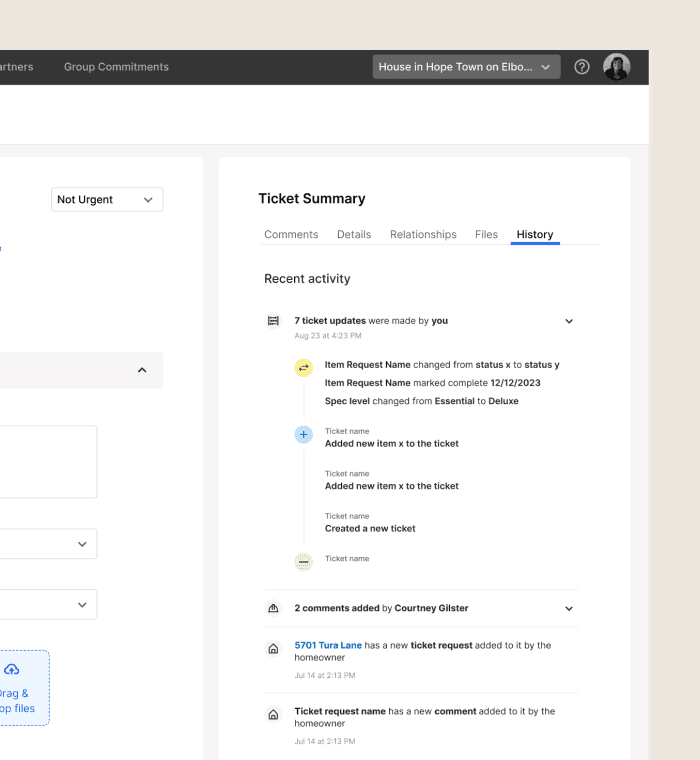Click the yellow status change arrows icon

click(303, 368)
